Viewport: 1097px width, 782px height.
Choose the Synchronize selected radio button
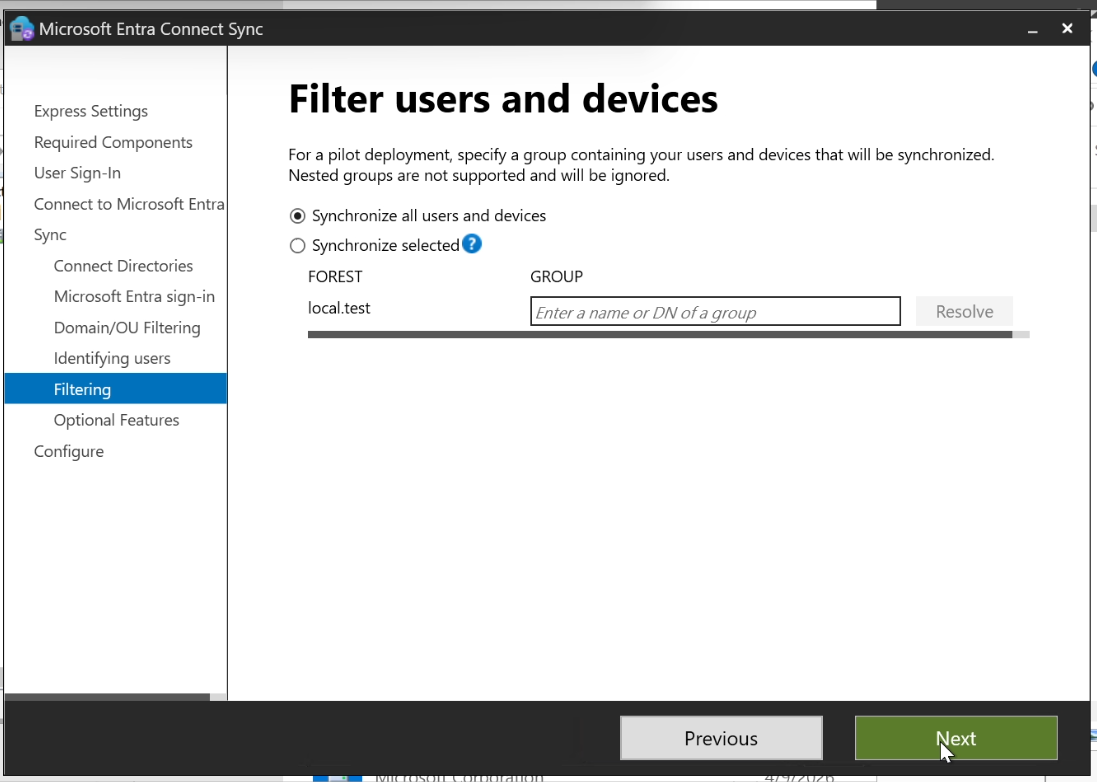297,246
